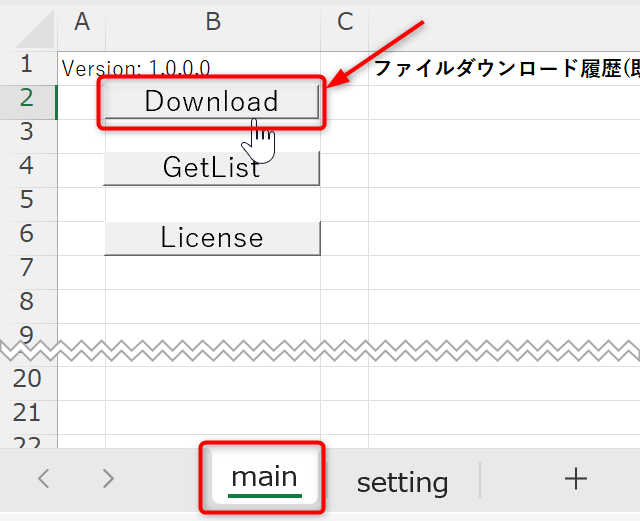The image size is (640, 521).
Task: Select row 20 header
Action: click(x=27, y=378)
